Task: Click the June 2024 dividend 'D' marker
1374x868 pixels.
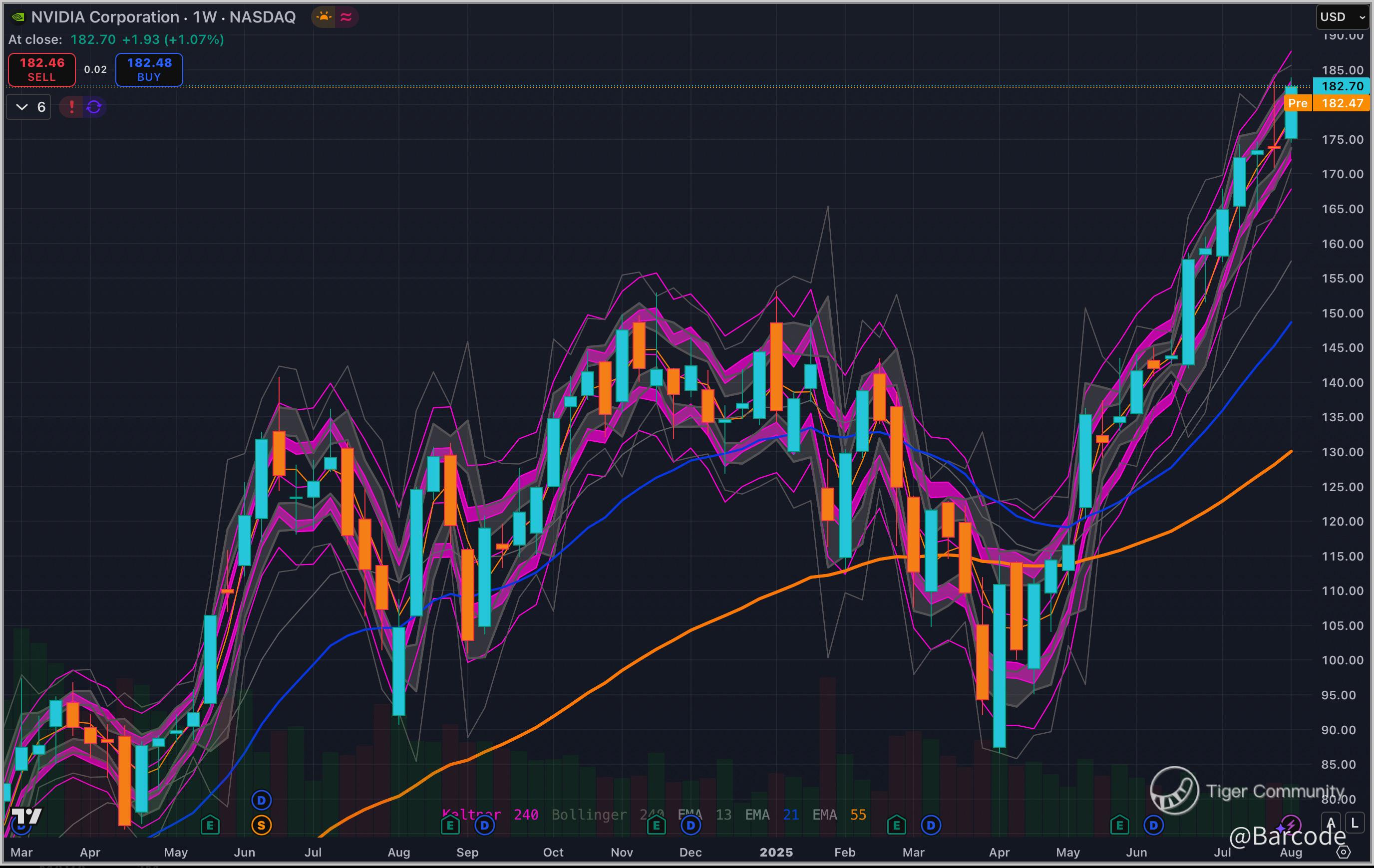Action: pos(261,800)
